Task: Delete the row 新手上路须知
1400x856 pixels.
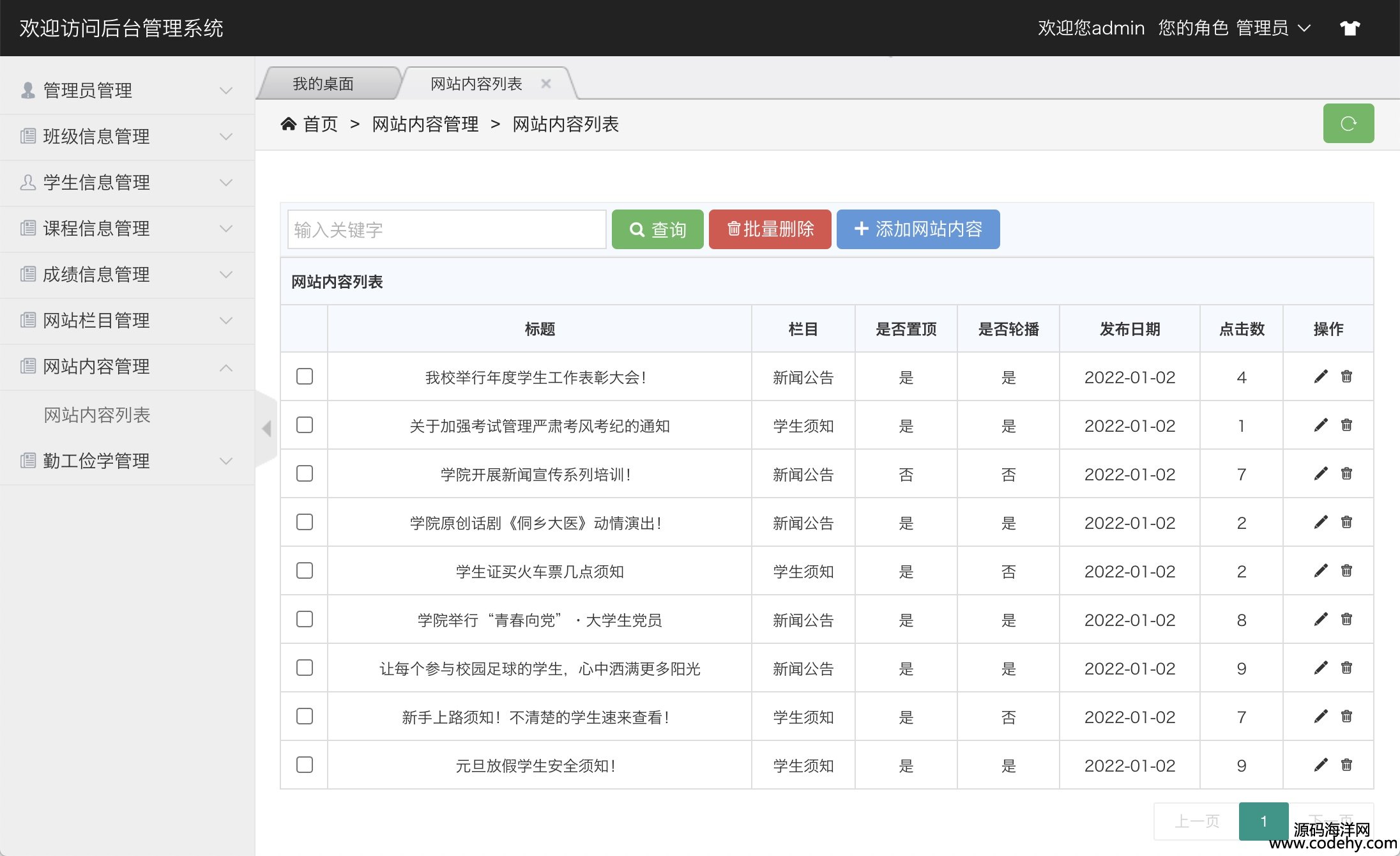Action: point(1346,716)
